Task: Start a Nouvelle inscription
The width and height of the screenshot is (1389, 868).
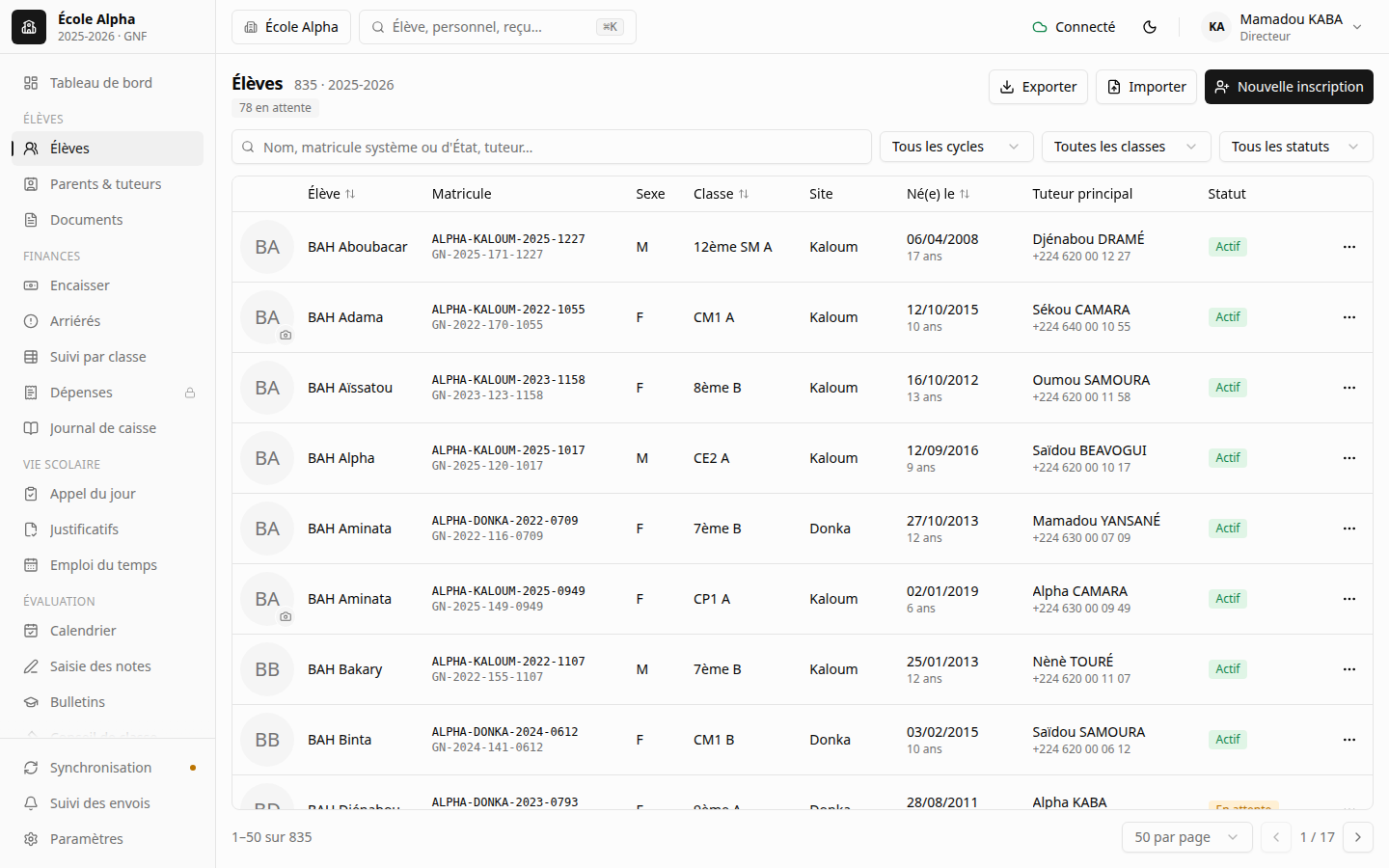Action: 1289,87
